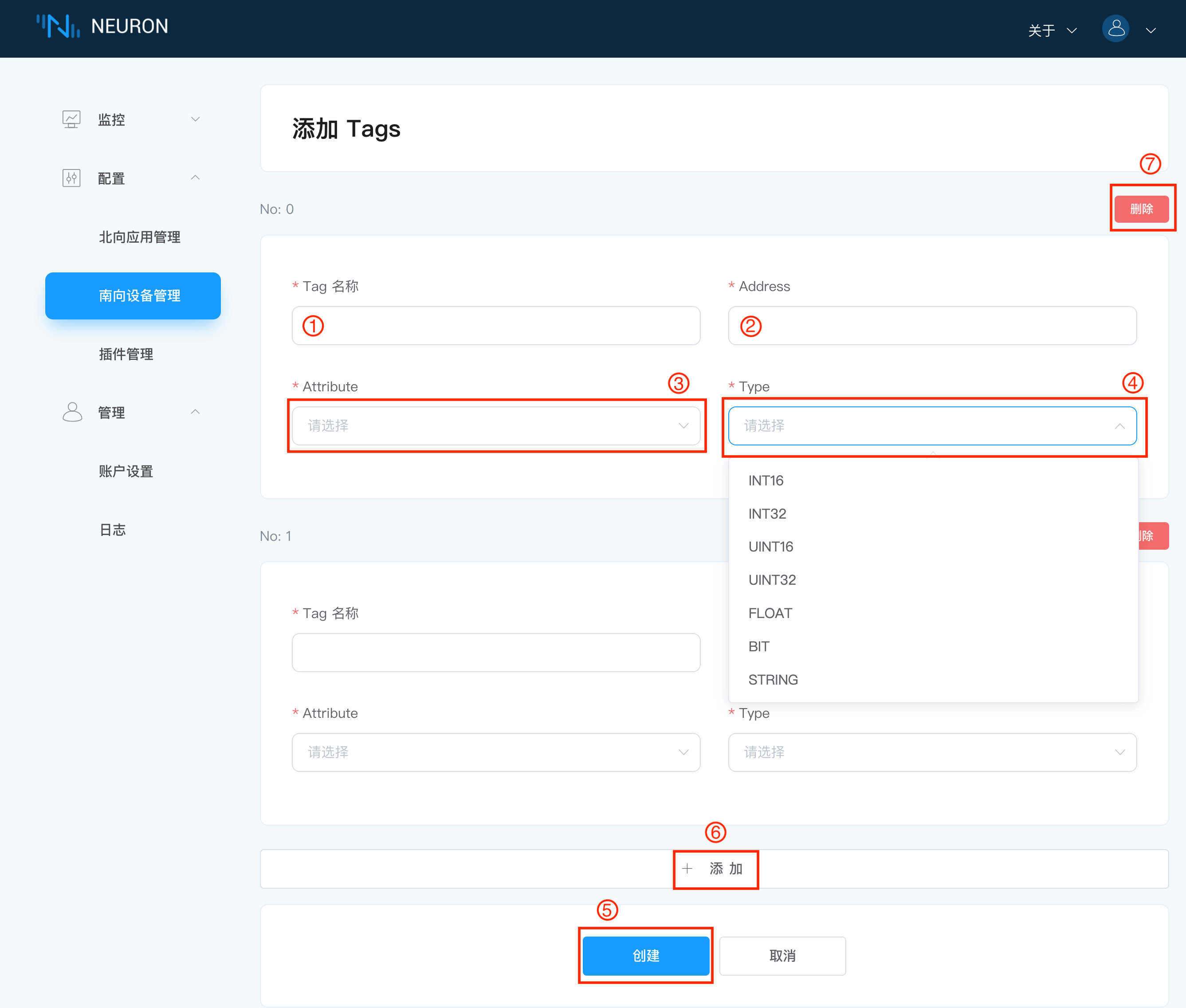The image size is (1186, 1008).
Task: Select 南向设备管理 in the sidebar
Action: click(133, 295)
